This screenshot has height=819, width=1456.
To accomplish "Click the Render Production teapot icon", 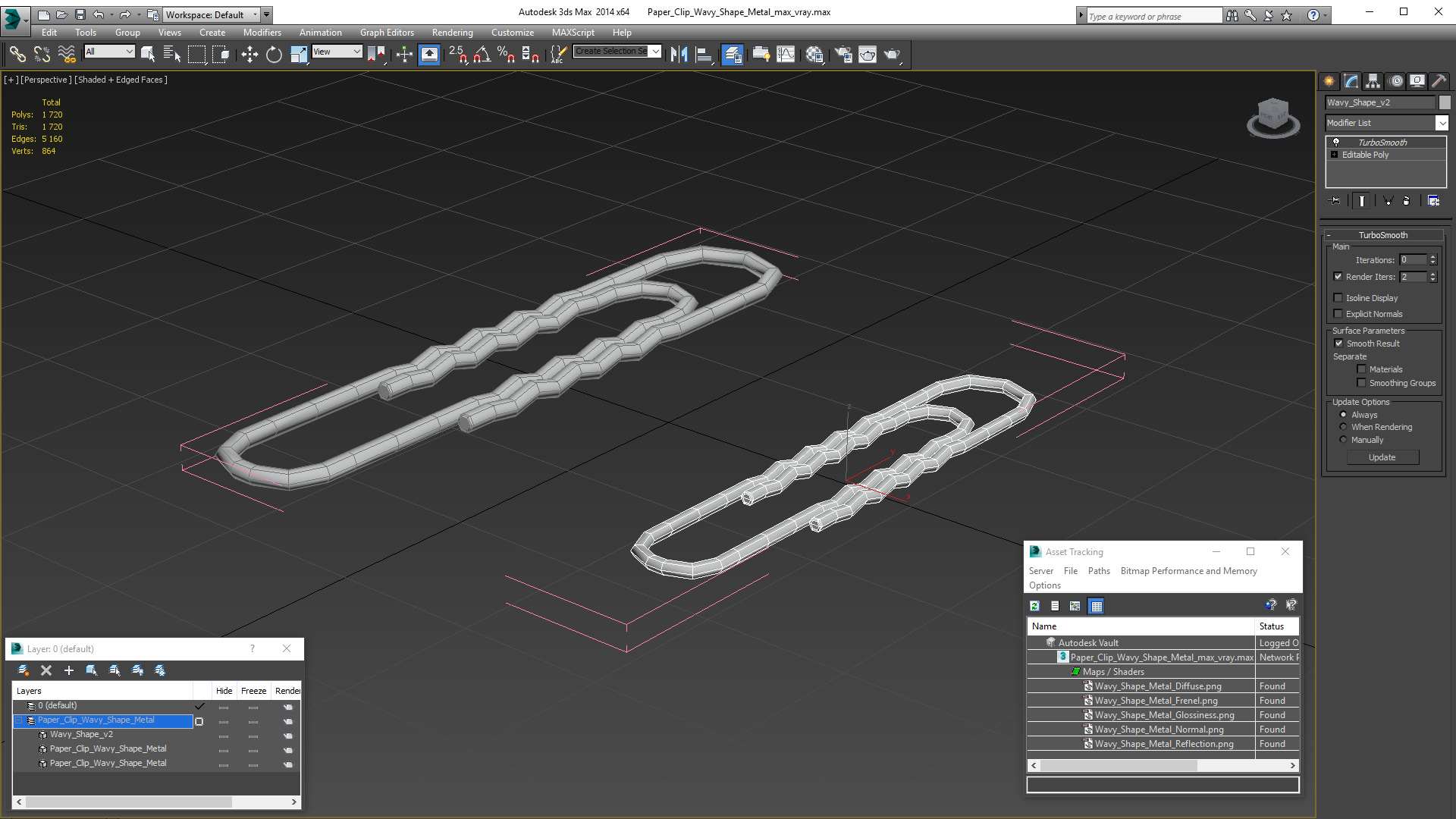I will click(x=892, y=54).
